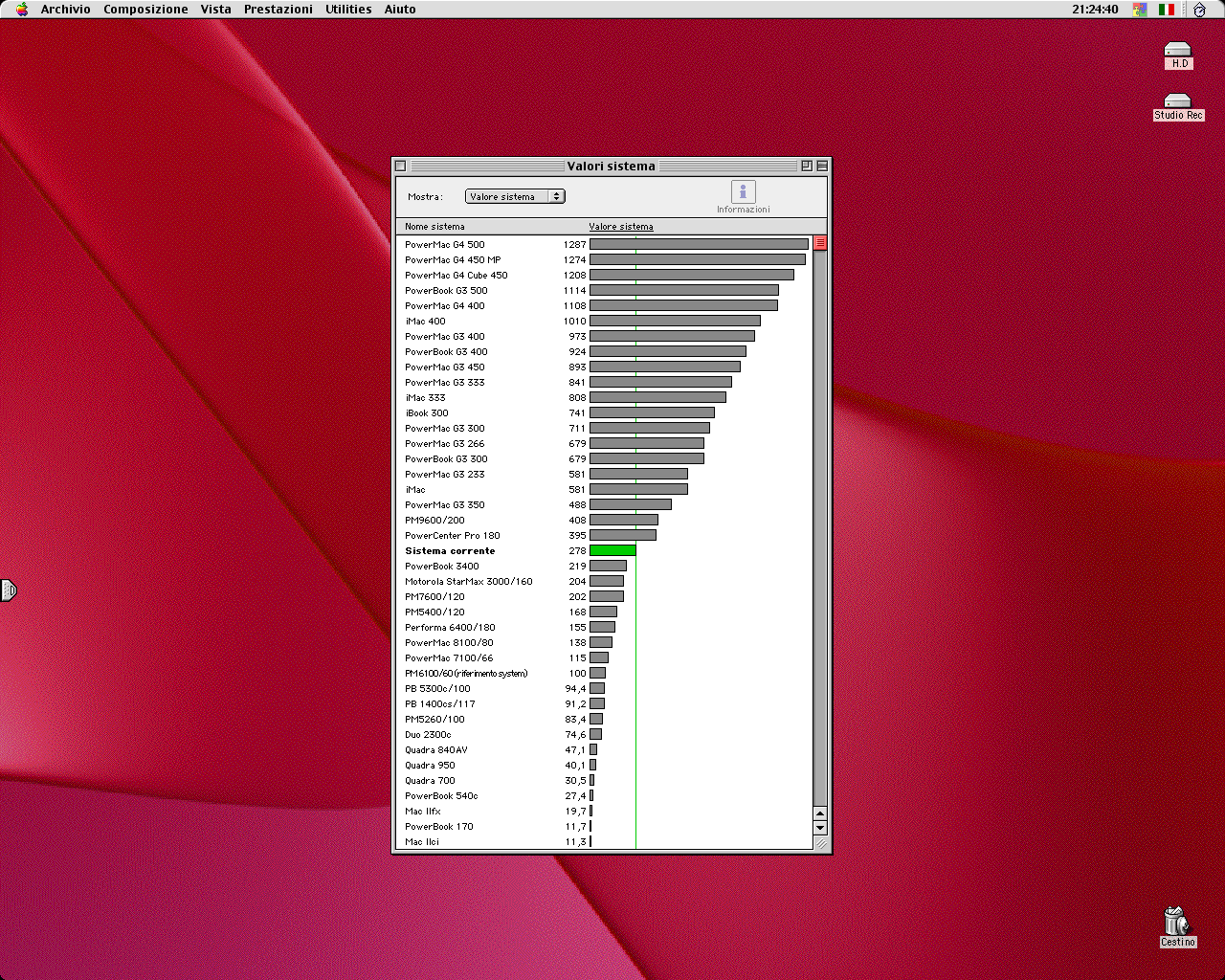
Task: Select the Quadra 840AV row
Action: [605, 749]
